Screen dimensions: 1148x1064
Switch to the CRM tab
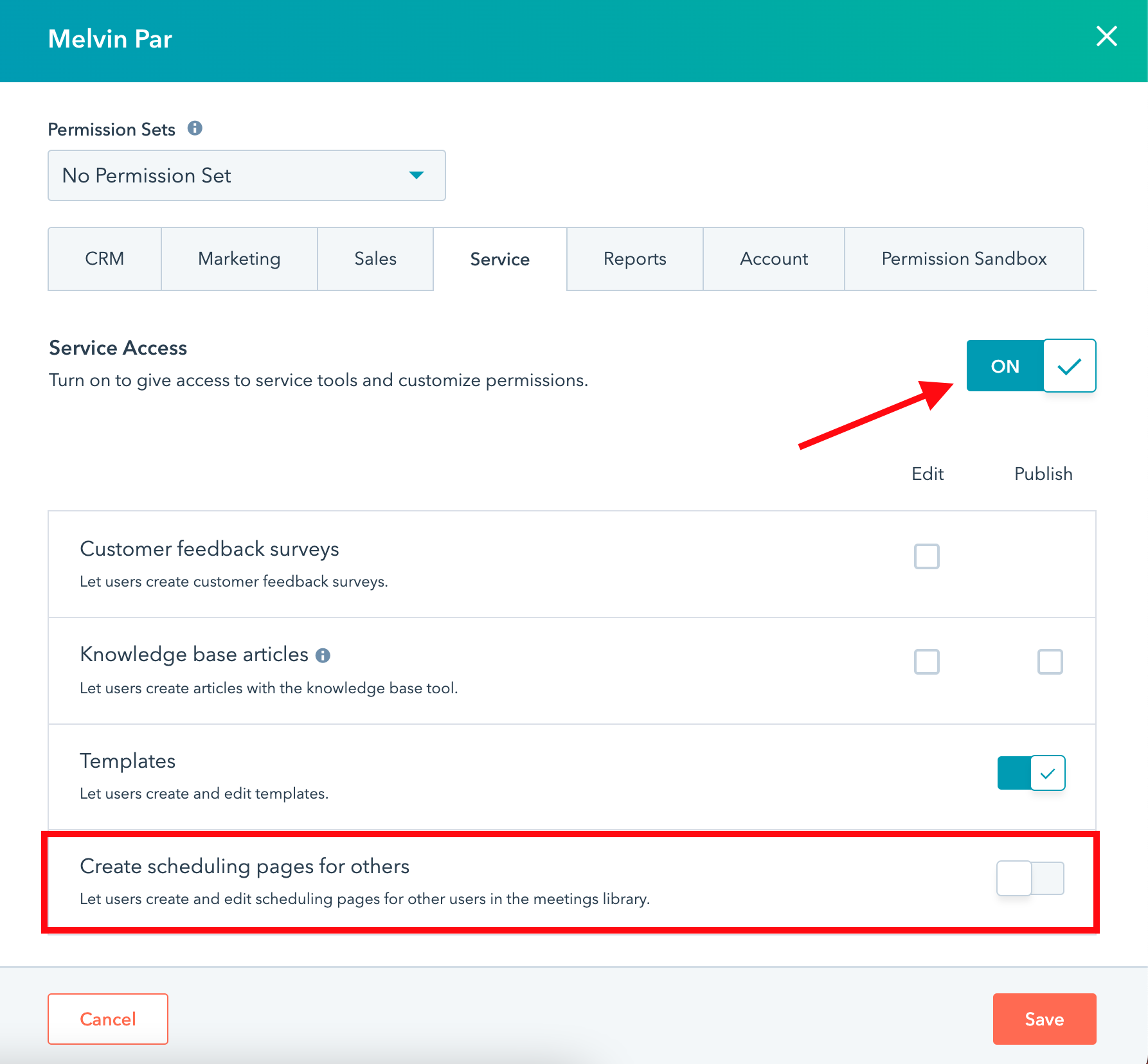coord(105,259)
